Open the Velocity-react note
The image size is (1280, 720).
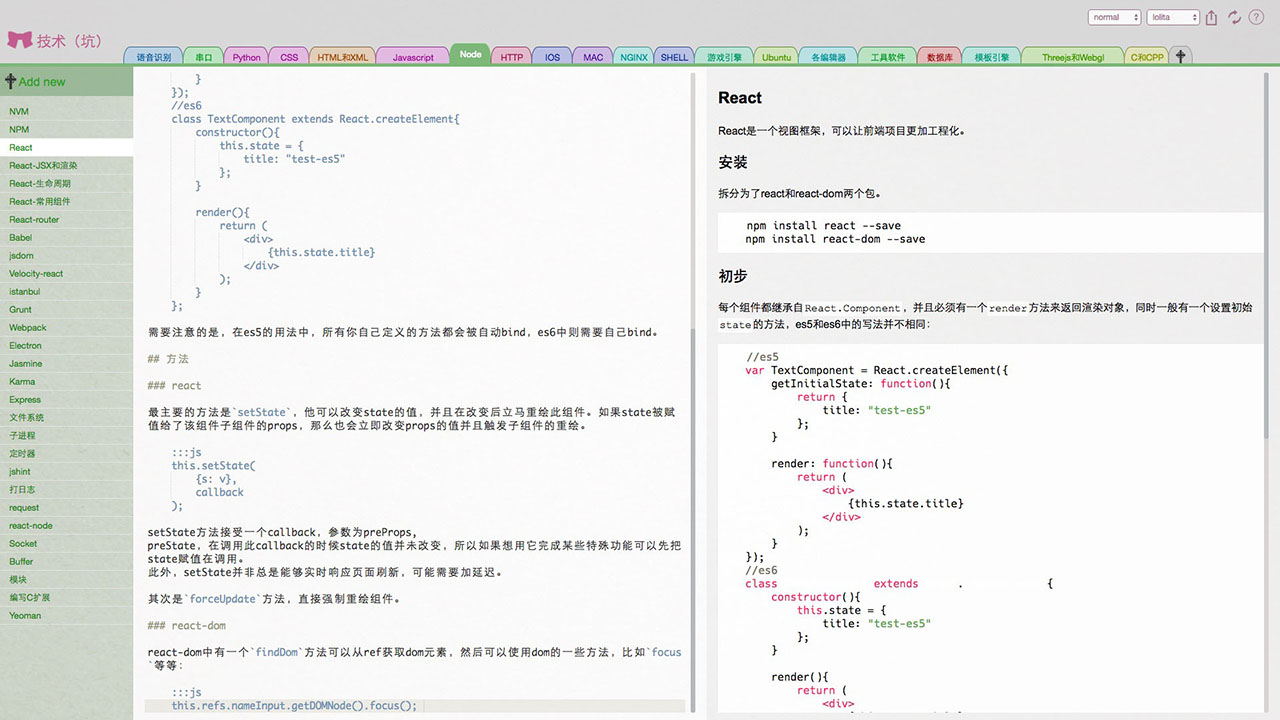pos(66,273)
